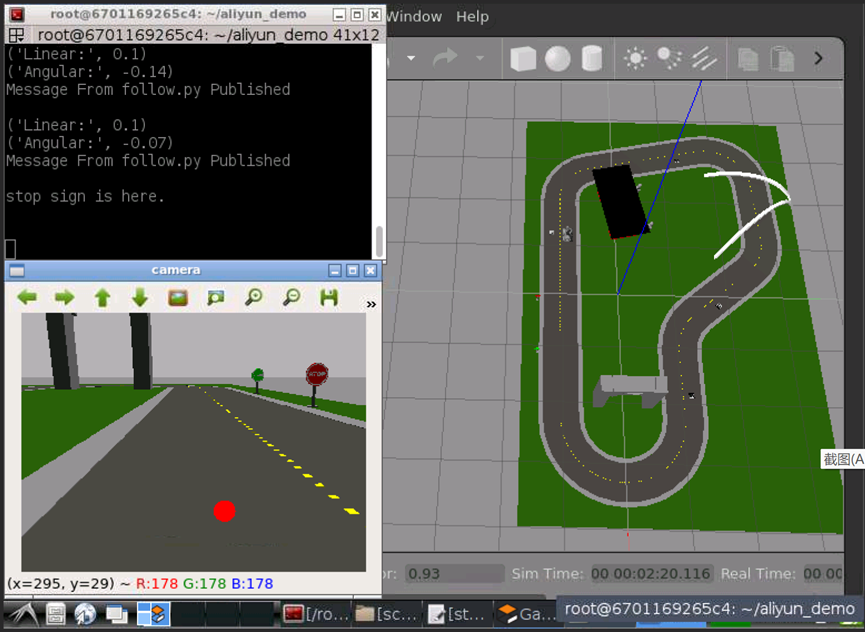Screen dimensions: 865x632
Task: Click the camera pixel info status text
Action: tap(140, 583)
